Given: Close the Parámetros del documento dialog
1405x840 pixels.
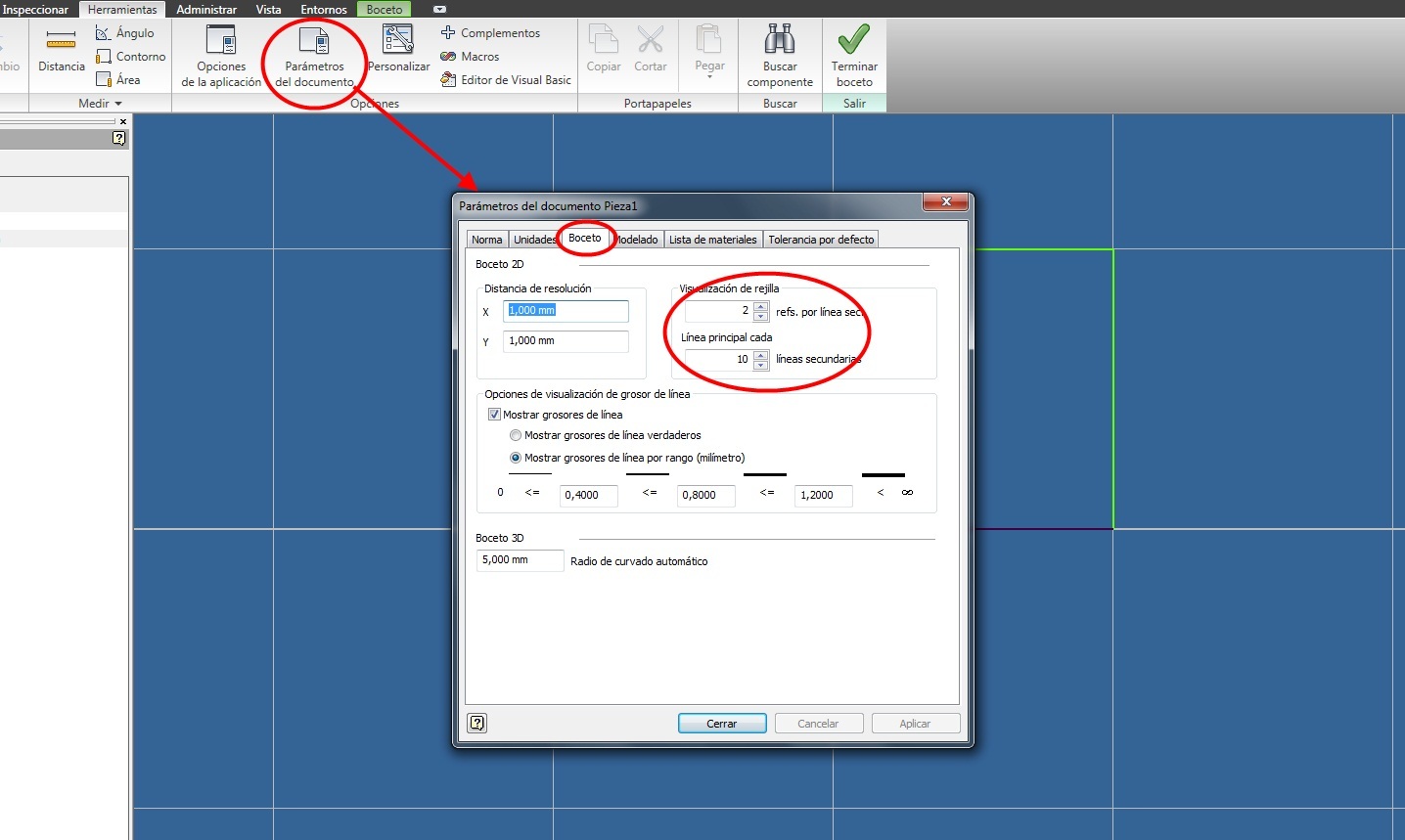Looking at the screenshot, I should pos(946,201).
